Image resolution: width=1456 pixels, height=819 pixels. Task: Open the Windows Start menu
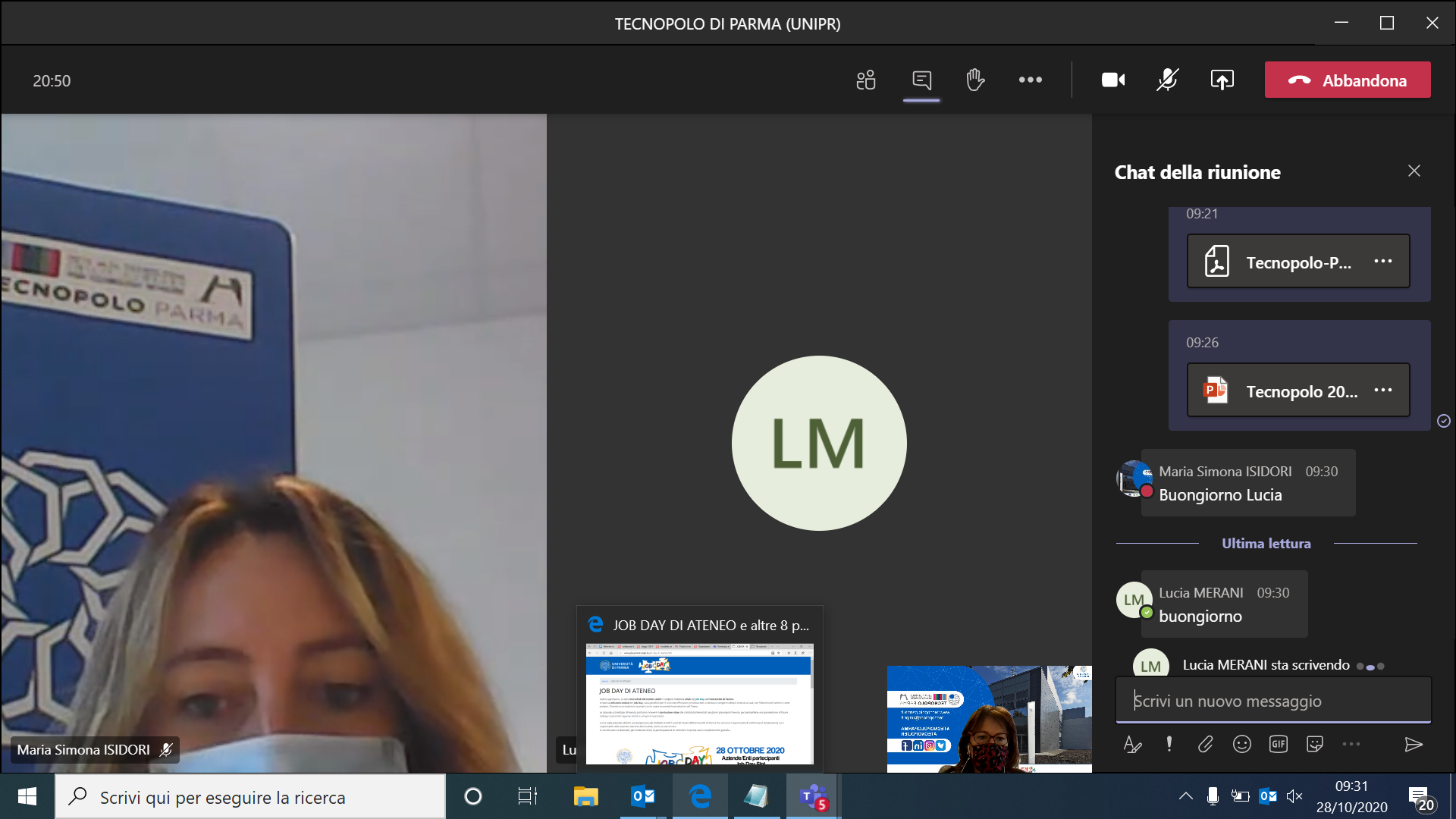point(27,796)
